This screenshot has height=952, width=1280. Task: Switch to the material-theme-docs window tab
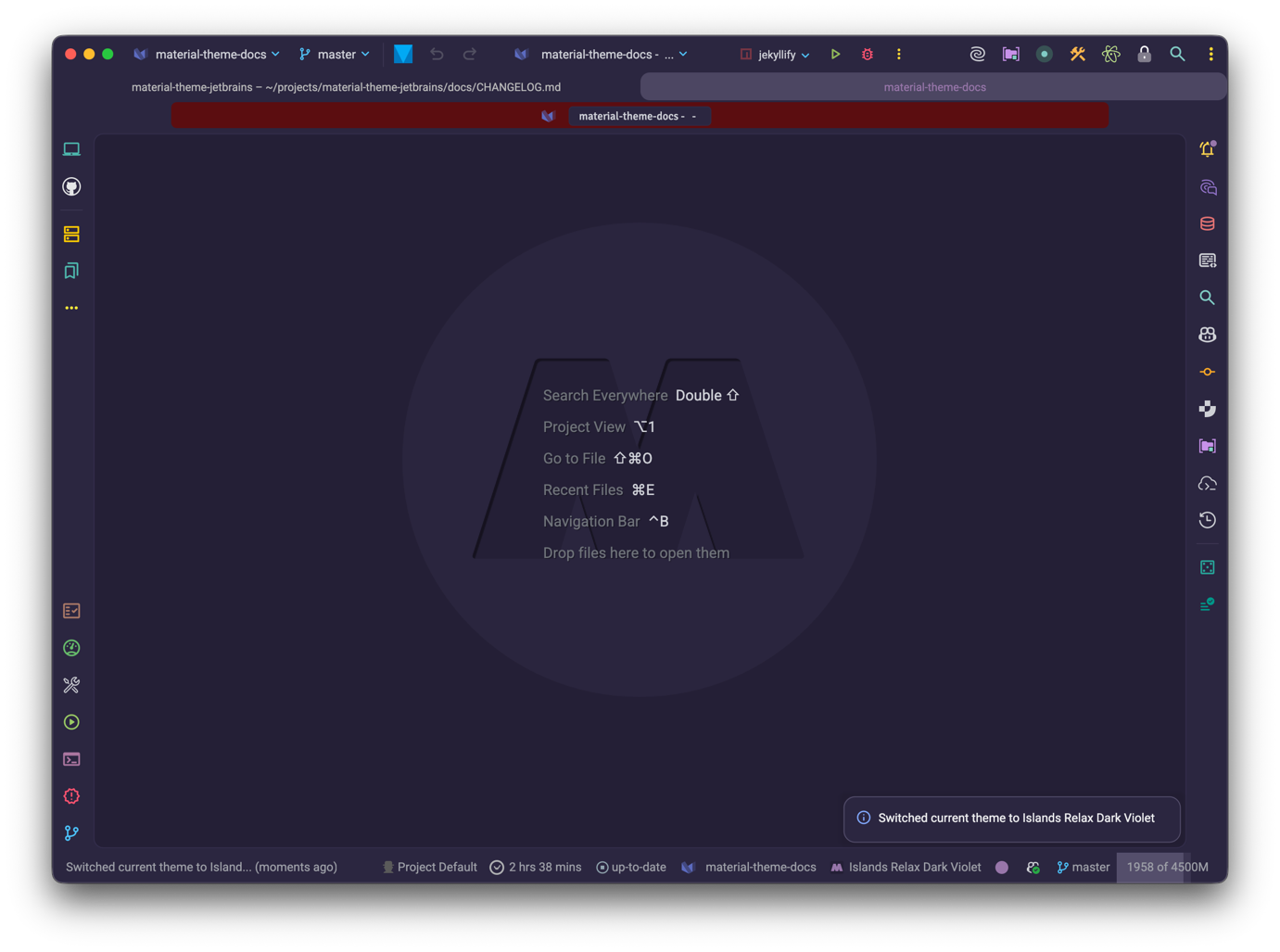point(934,87)
